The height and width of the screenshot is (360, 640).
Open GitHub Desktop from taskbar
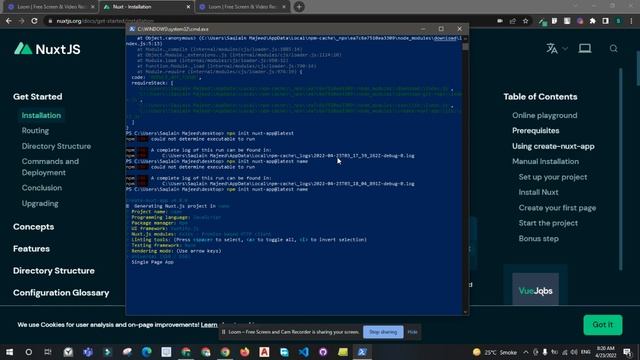pos(323,352)
